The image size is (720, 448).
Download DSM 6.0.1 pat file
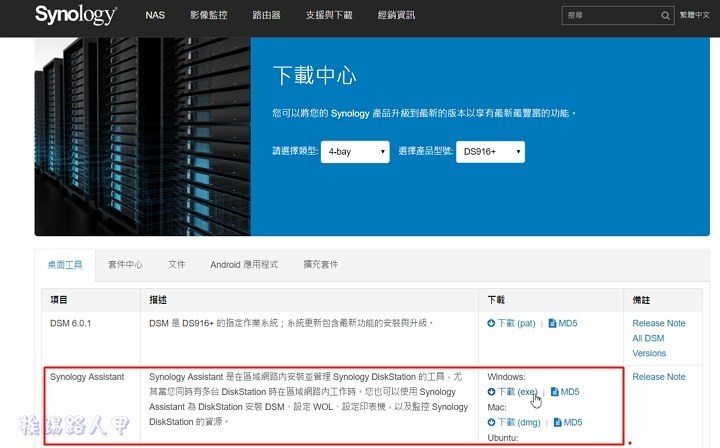[x=512, y=324]
